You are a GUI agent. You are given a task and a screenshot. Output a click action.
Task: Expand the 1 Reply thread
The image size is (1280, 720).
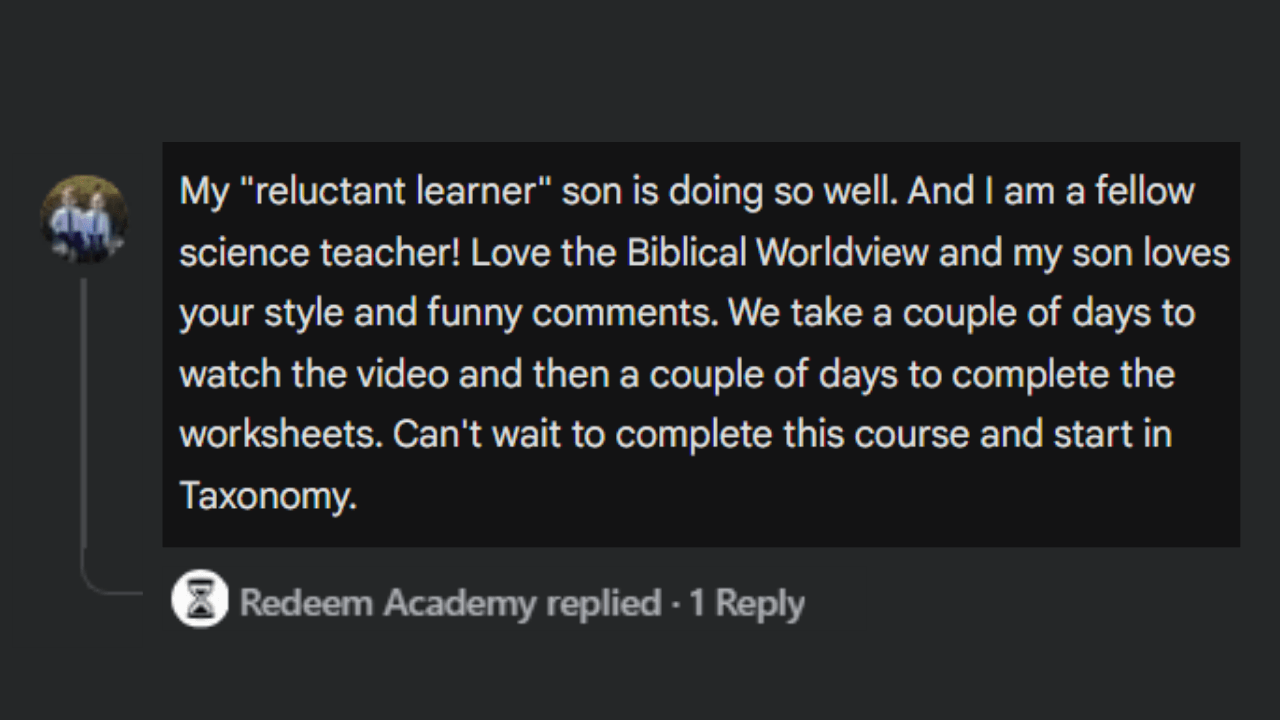(x=747, y=603)
